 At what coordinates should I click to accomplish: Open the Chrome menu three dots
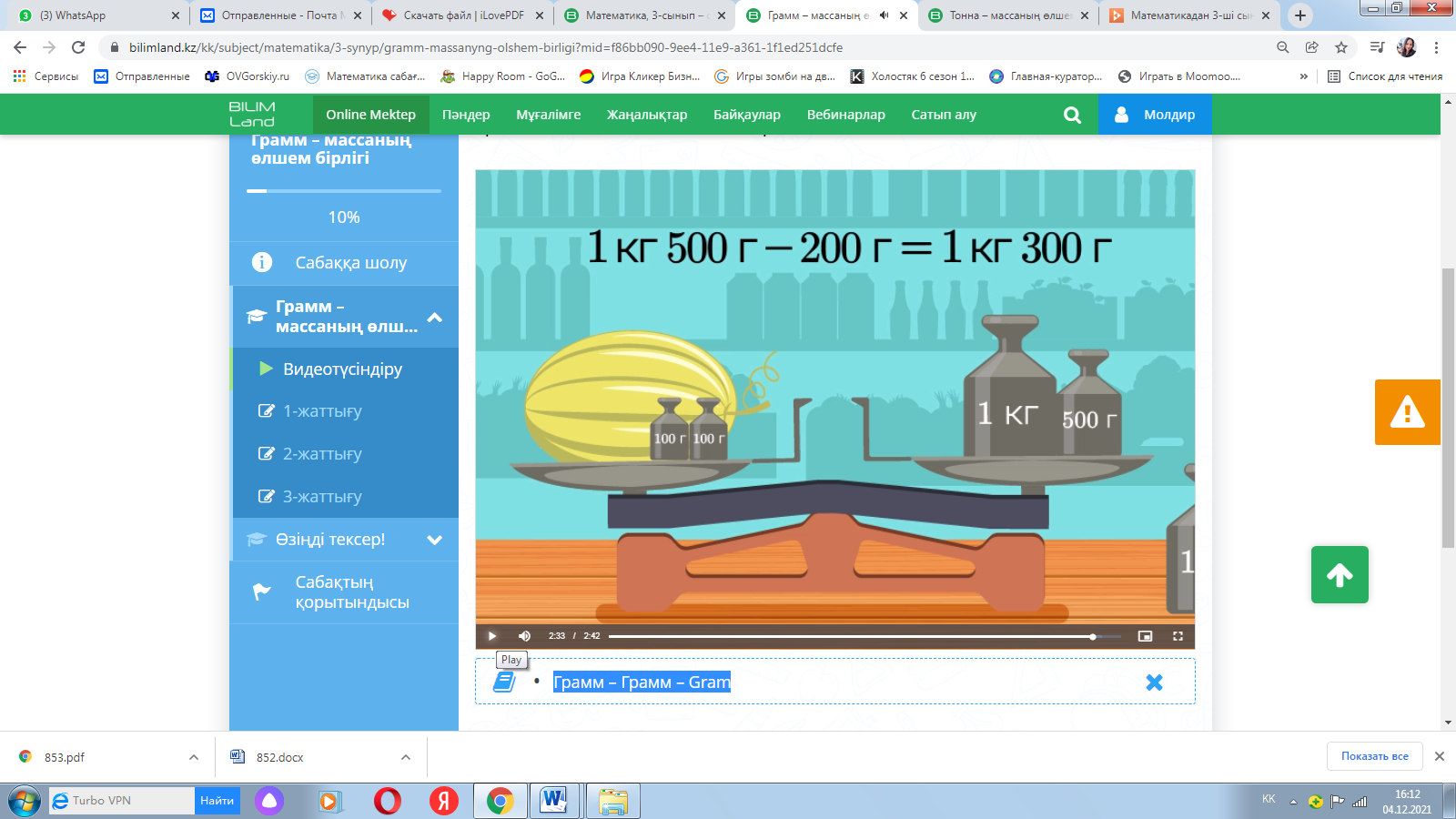tap(1437, 47)
